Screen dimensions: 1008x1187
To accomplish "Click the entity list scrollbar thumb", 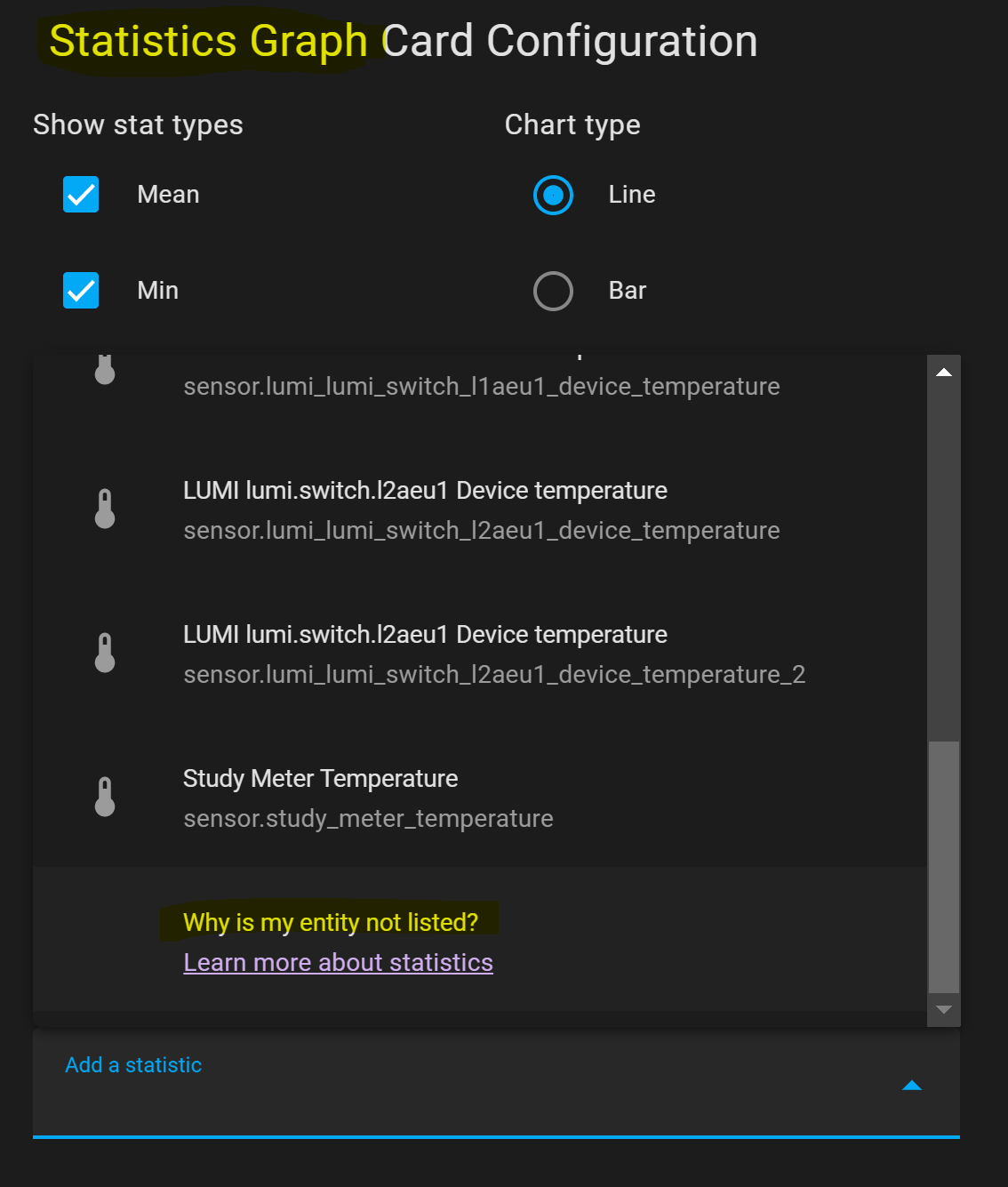I will tap(944, 867).
